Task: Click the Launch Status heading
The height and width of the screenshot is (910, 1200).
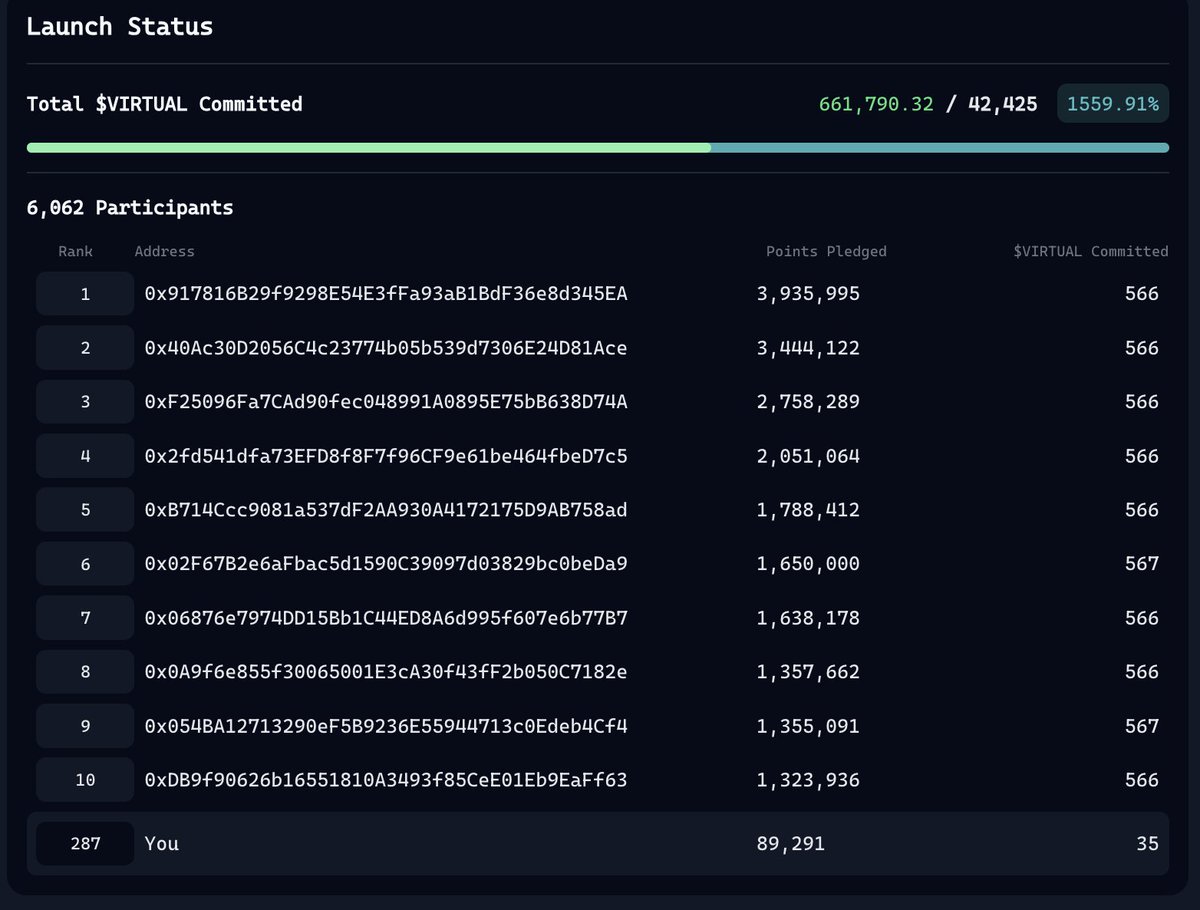Action: (119, 27)
